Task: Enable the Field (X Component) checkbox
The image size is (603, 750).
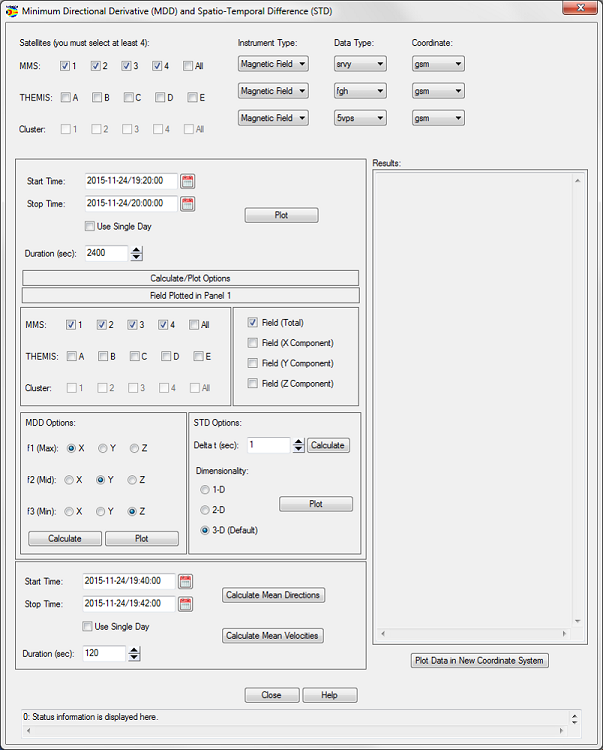Action: tap(253, 343)
